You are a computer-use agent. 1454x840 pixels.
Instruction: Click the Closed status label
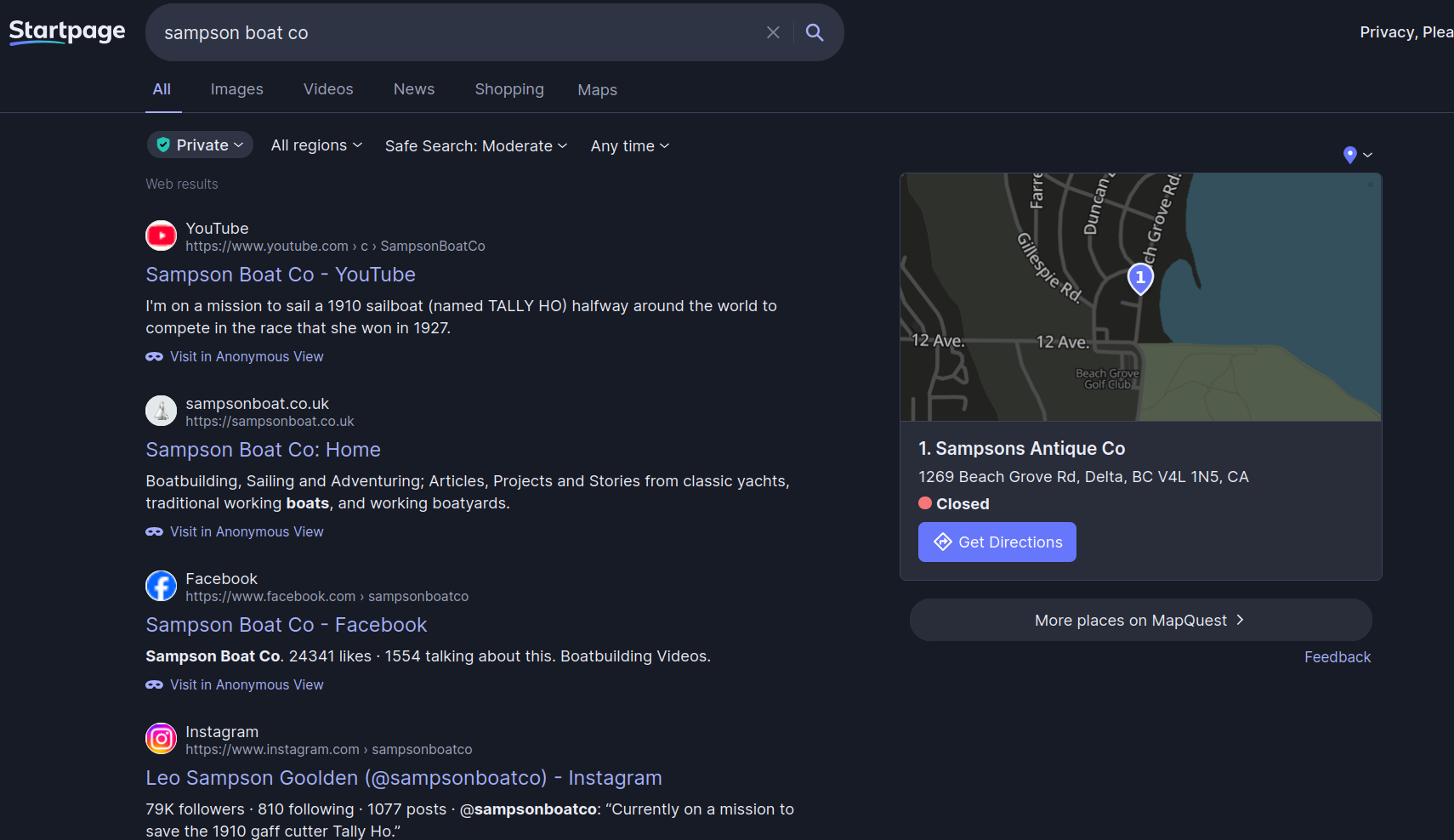(x=963, y=504)
